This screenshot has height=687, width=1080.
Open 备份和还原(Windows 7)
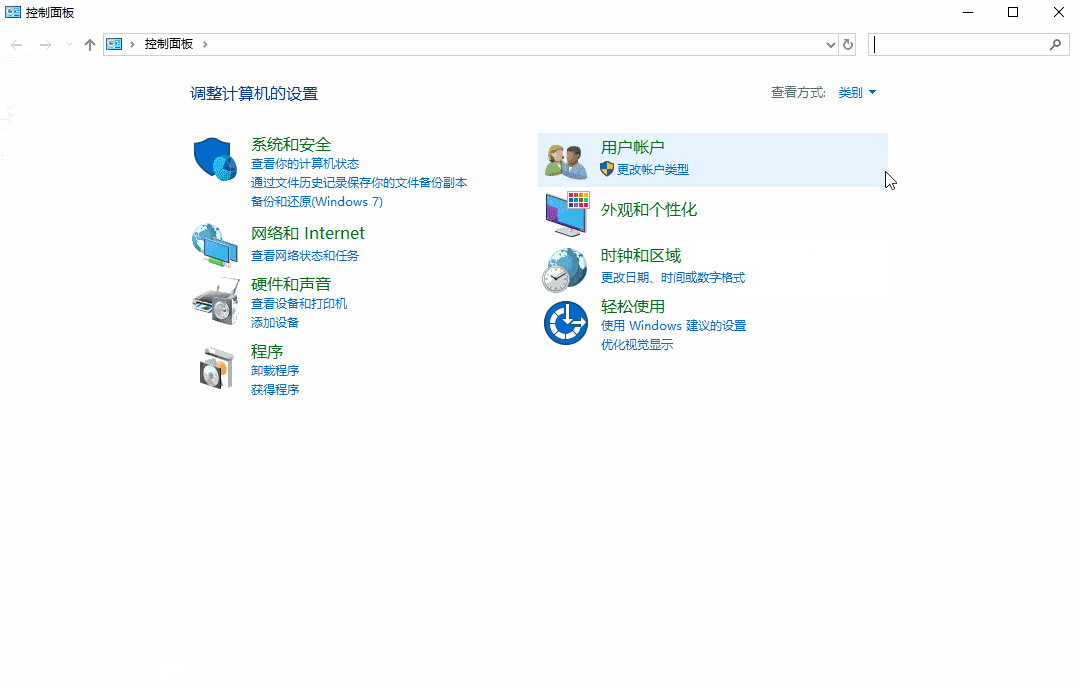tap(317, 201)
